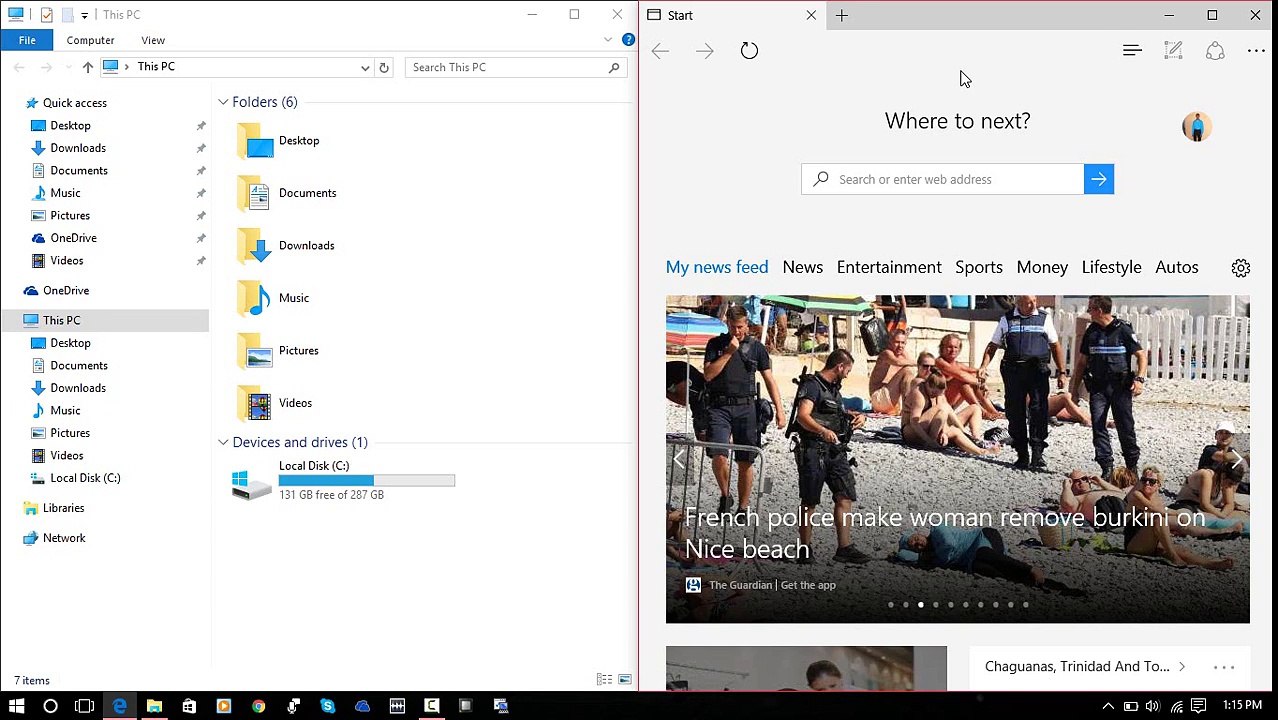The height and width of the screenshot is (720, 1278).
Task: Refresh the Edge Start page
Action: [749, 51]
